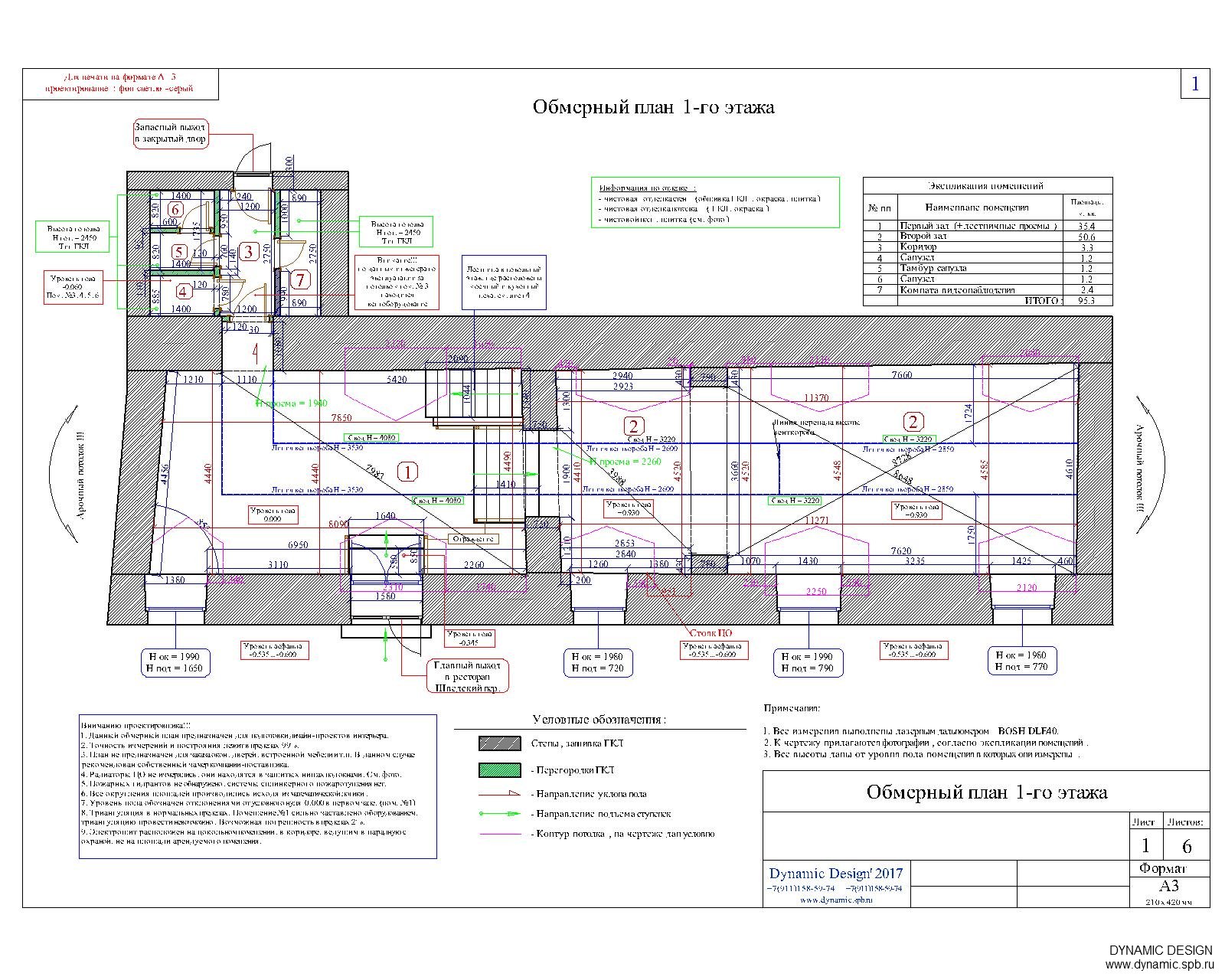The width and height of the screenshot is (1225, 980).
Task: Click the area value "35.4" in the table
Action: click(x=1086, y=227)
